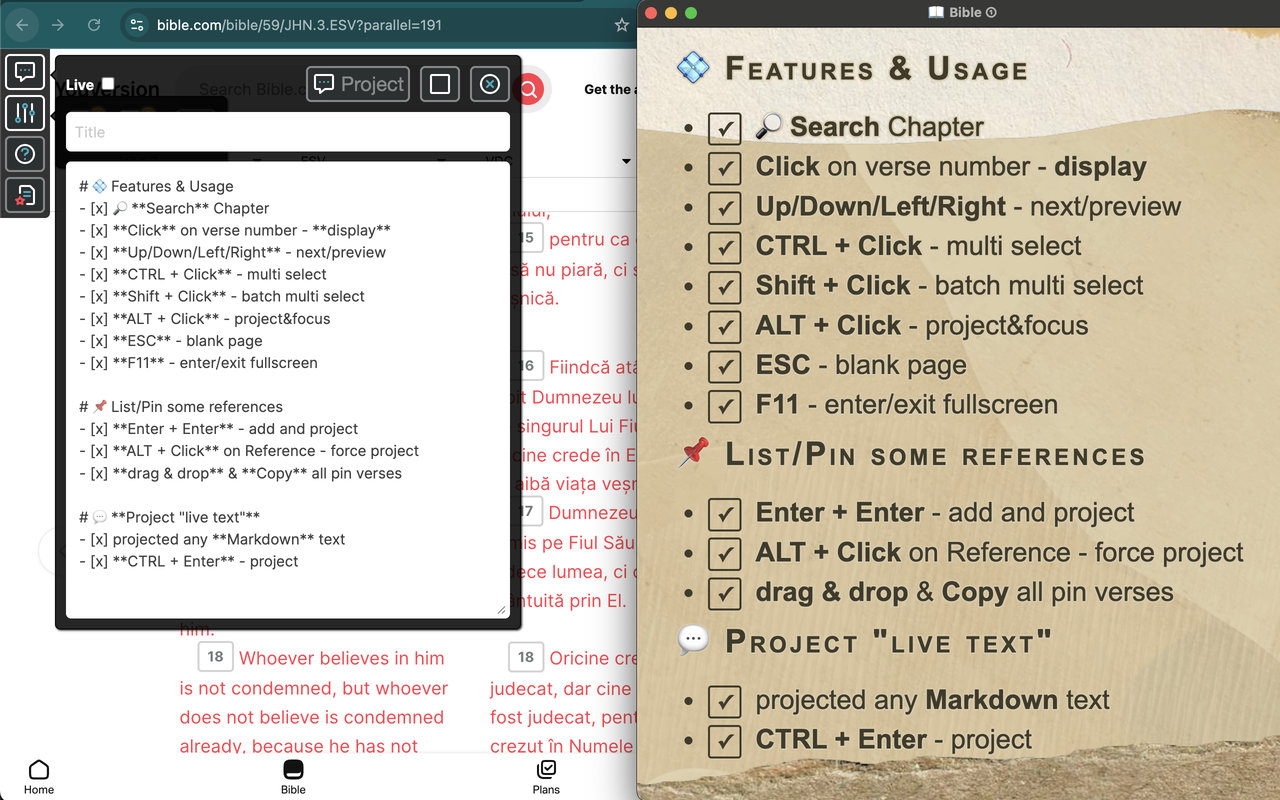Open the live text chat sidebar icon

(25, 72)
